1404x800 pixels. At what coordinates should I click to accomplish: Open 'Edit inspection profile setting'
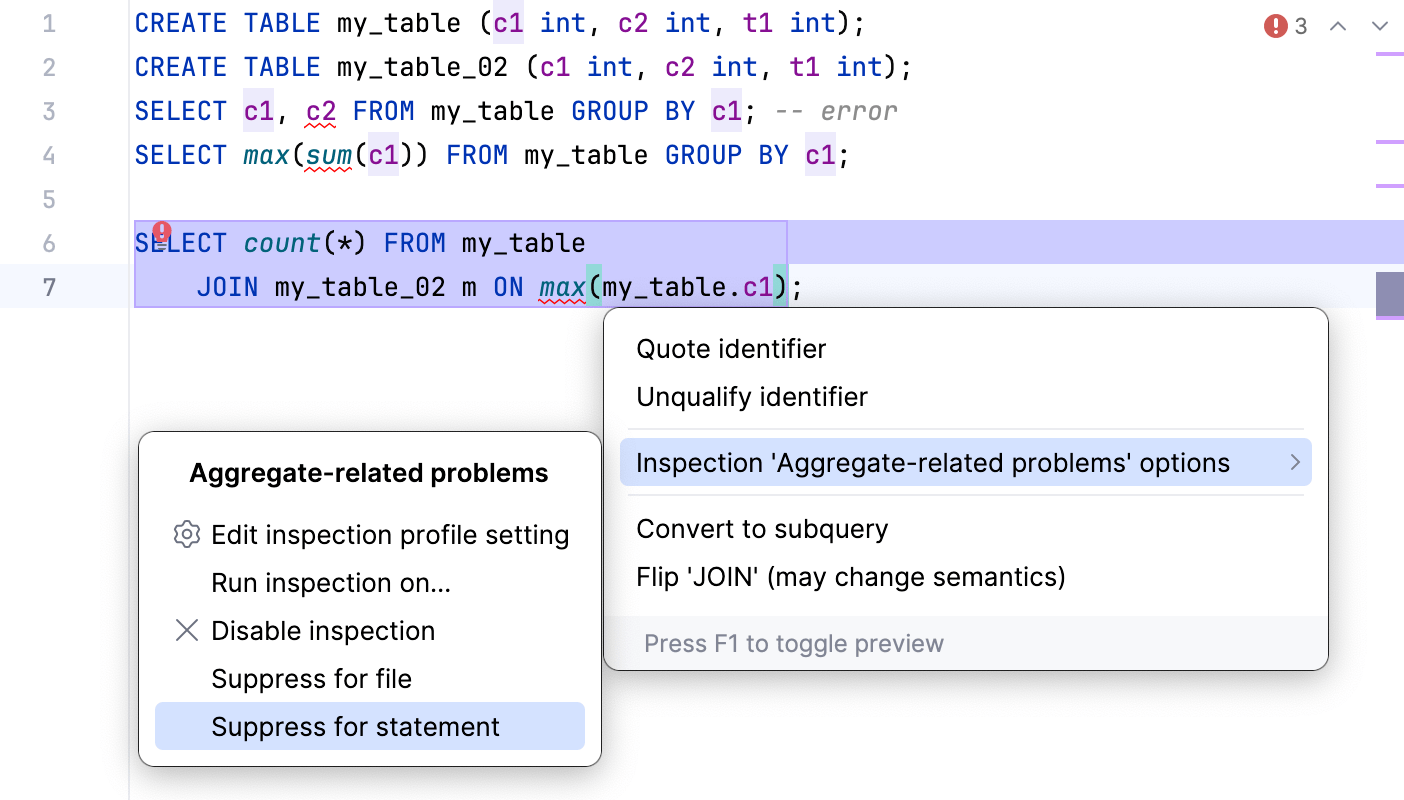point(388,534)
